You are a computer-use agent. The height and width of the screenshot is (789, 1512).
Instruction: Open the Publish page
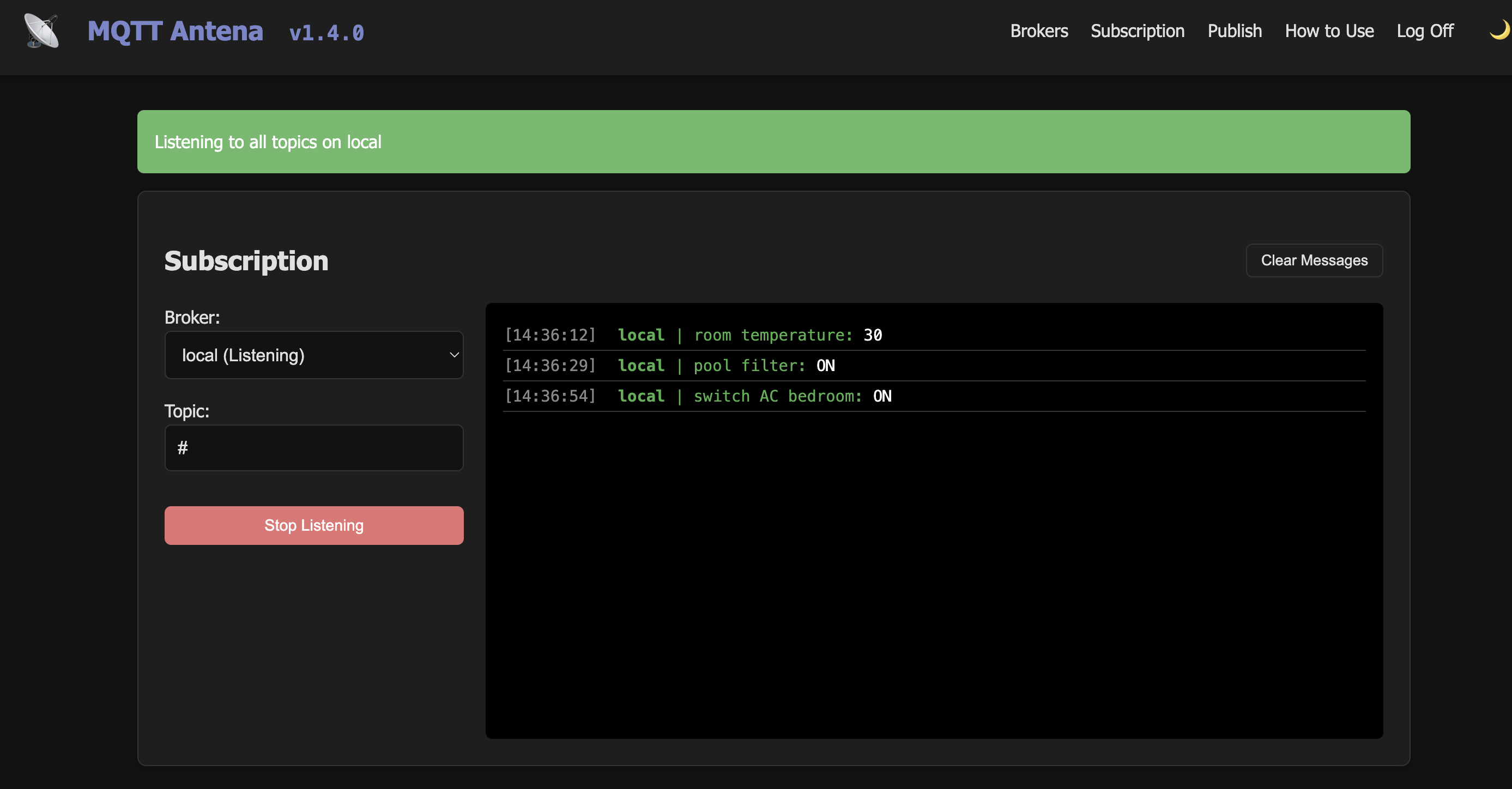point(1234,31)
